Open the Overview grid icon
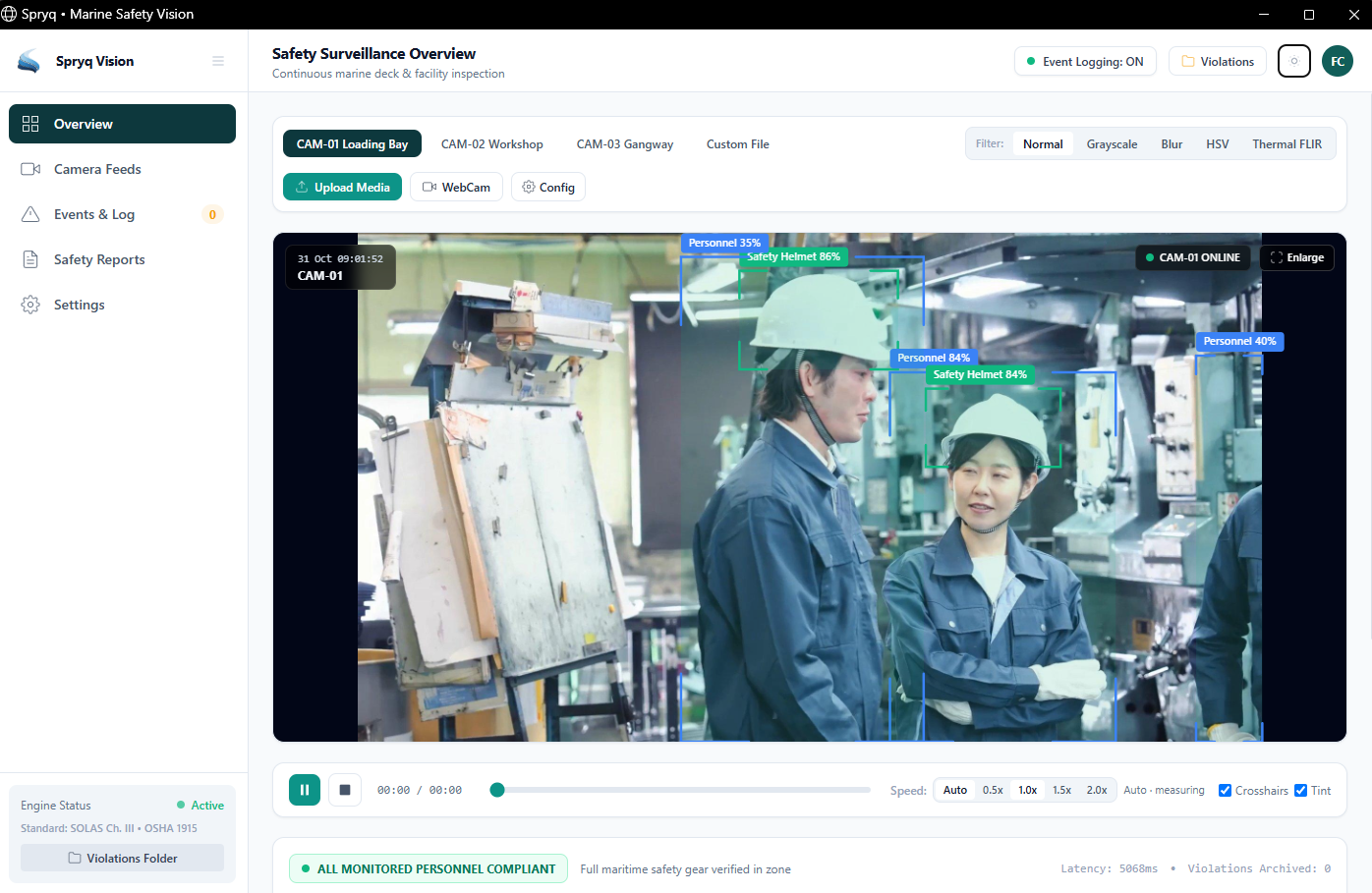Image resolution: width=1372 pixels, height=893 pixels. click(30, 124)
